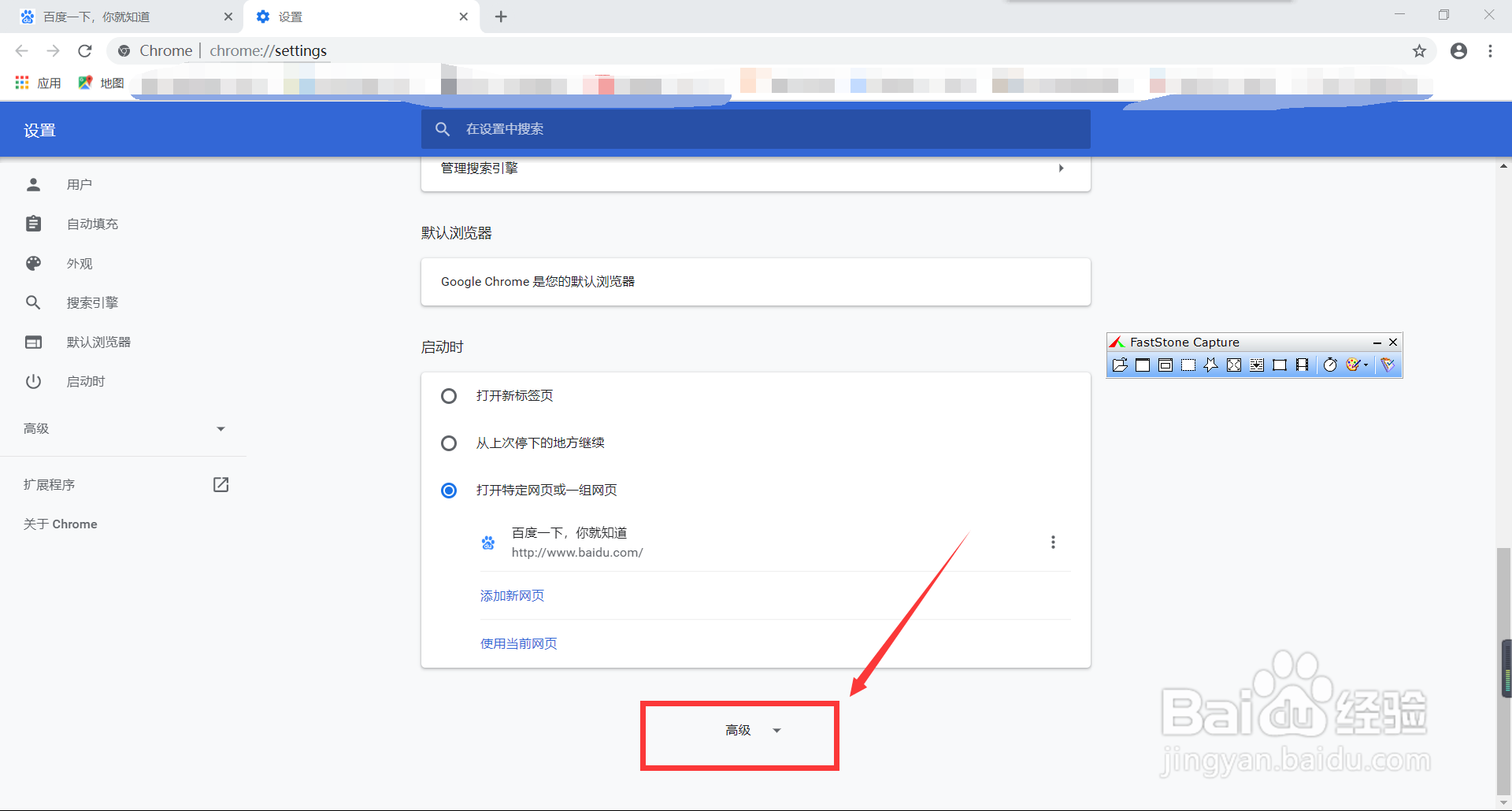This screenshot has width=1512, height=811.
Task: Open Chrome profile account icon
Action: pos(1458,51)
